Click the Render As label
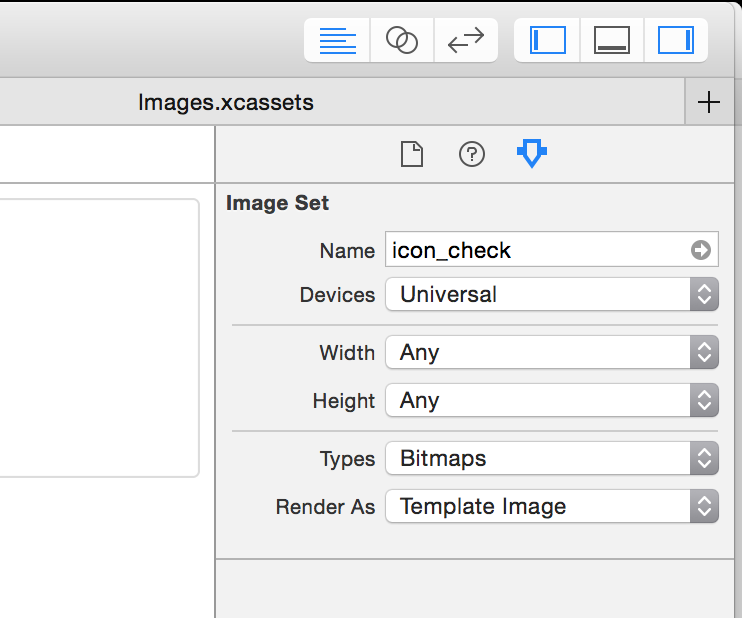This screenshot has height=618, width=742. [326, 507]
